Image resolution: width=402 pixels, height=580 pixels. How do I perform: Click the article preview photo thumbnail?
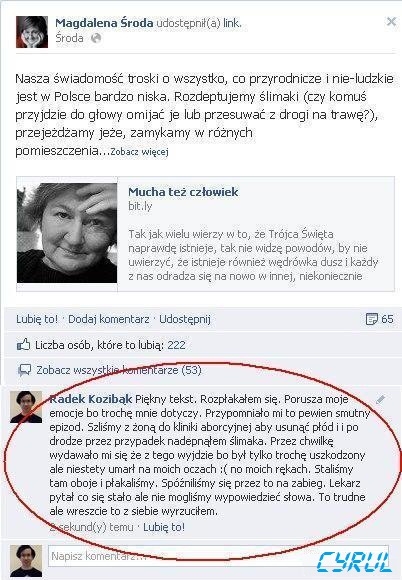pyautogui.click(x=67, y=233)
